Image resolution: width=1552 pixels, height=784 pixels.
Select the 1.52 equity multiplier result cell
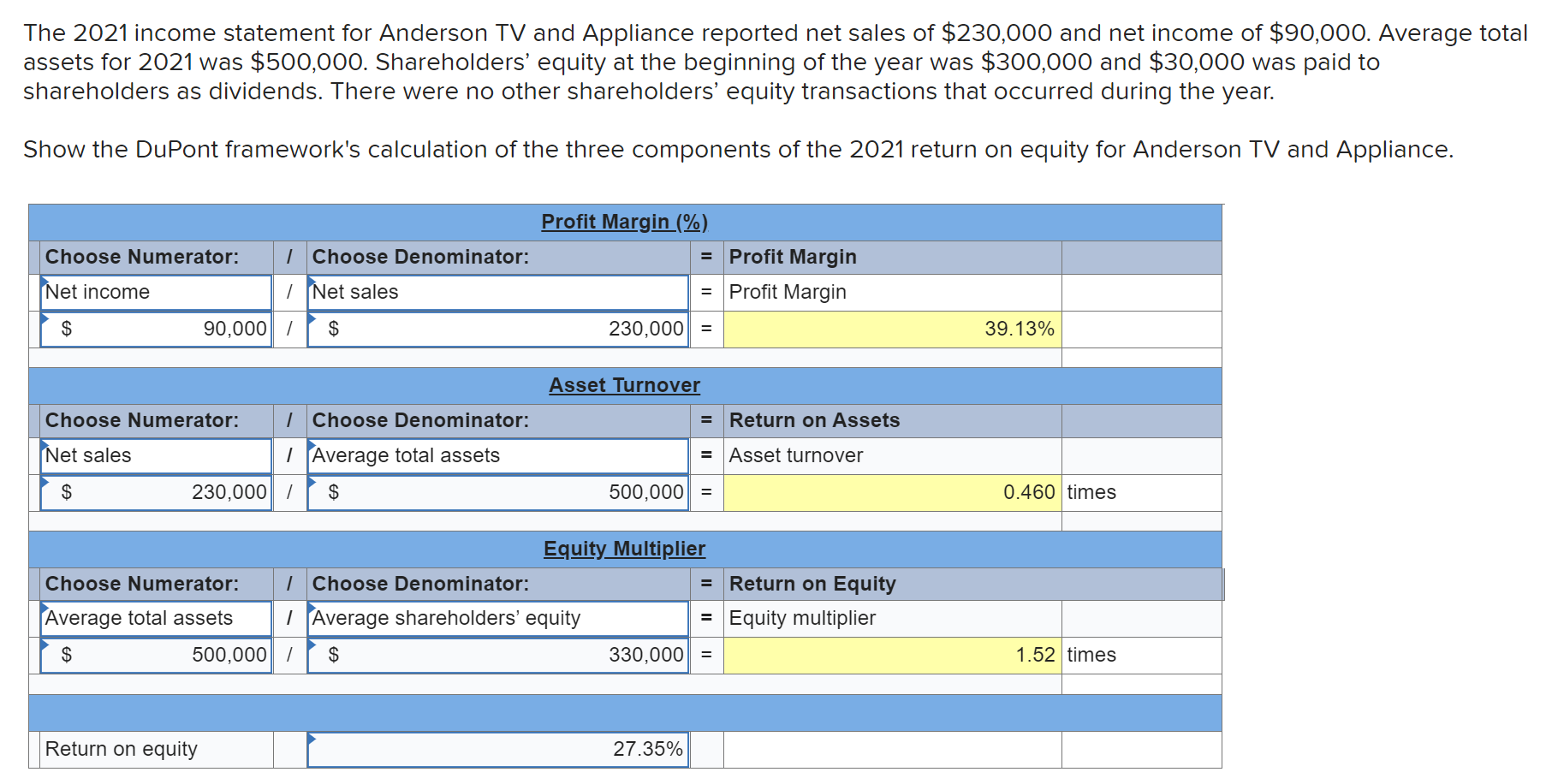892,655
